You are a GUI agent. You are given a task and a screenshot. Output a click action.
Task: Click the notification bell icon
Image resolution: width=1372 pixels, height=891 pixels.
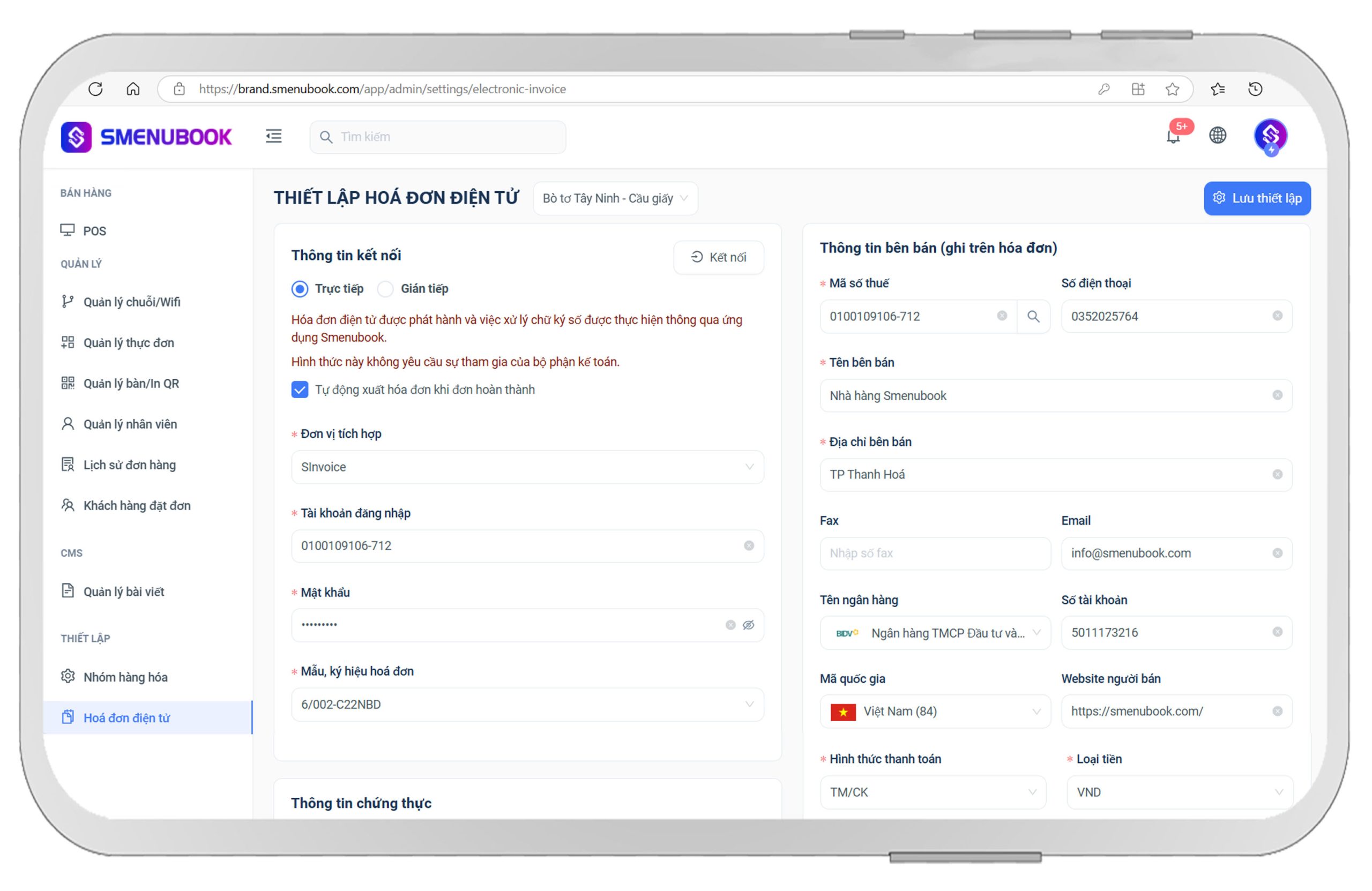click(1173, 137)
